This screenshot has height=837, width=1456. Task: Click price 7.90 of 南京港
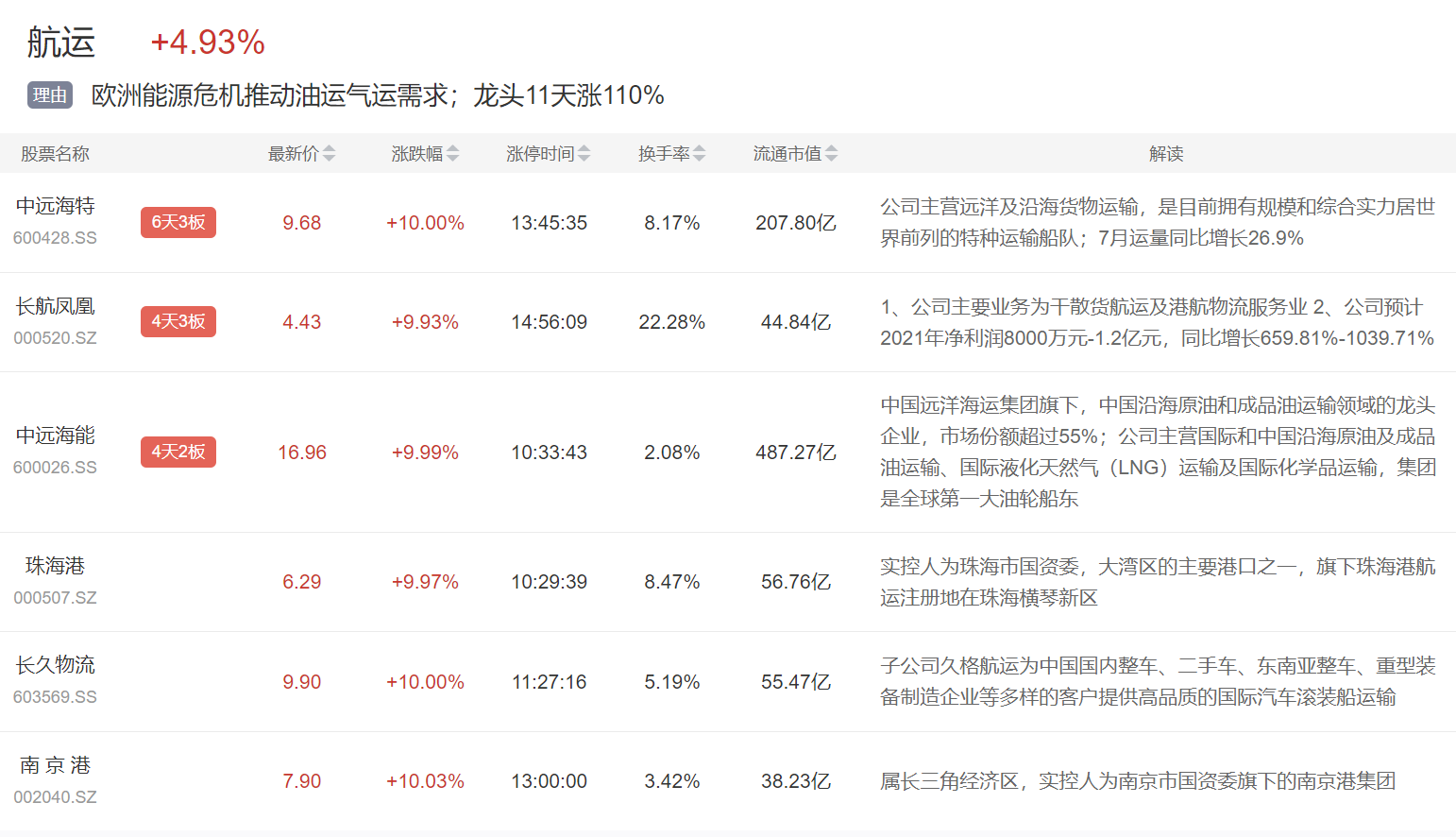[302, 781]
